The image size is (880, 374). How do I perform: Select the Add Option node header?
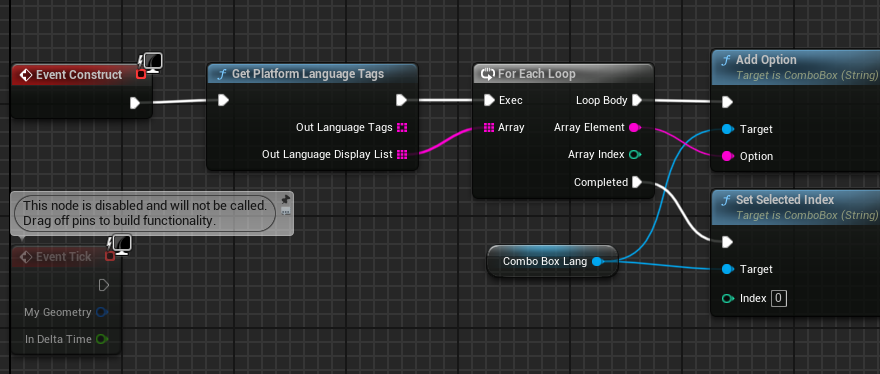point(796,67)
